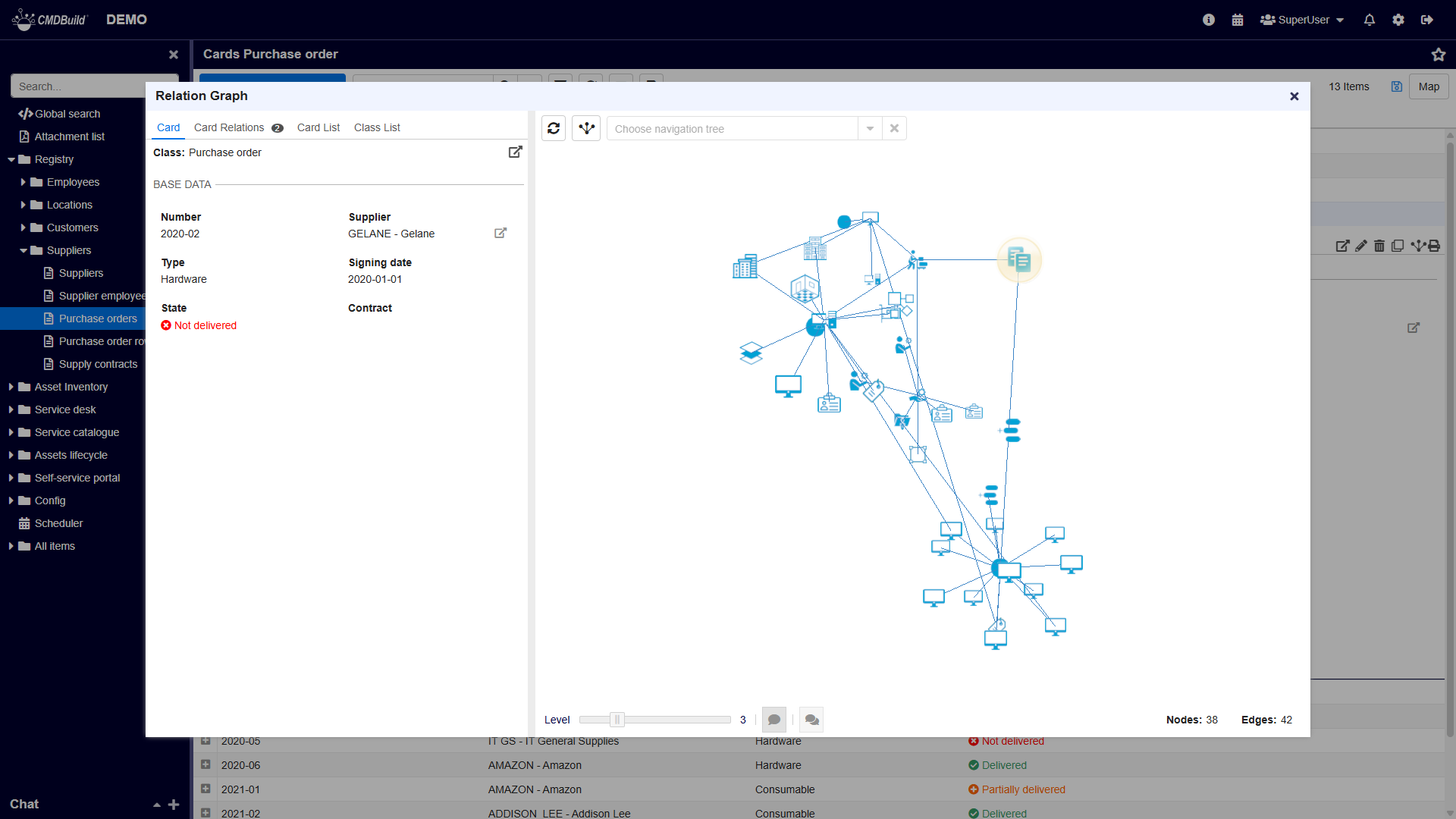Open the calendar icon in the header
This screenshot has width=1456, height=819.
coord(1238,20)
